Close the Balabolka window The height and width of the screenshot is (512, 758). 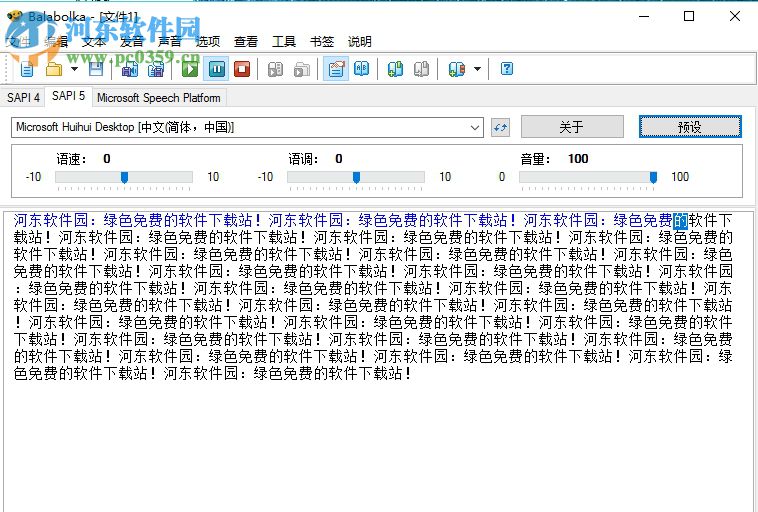click(x=735, y=16)
